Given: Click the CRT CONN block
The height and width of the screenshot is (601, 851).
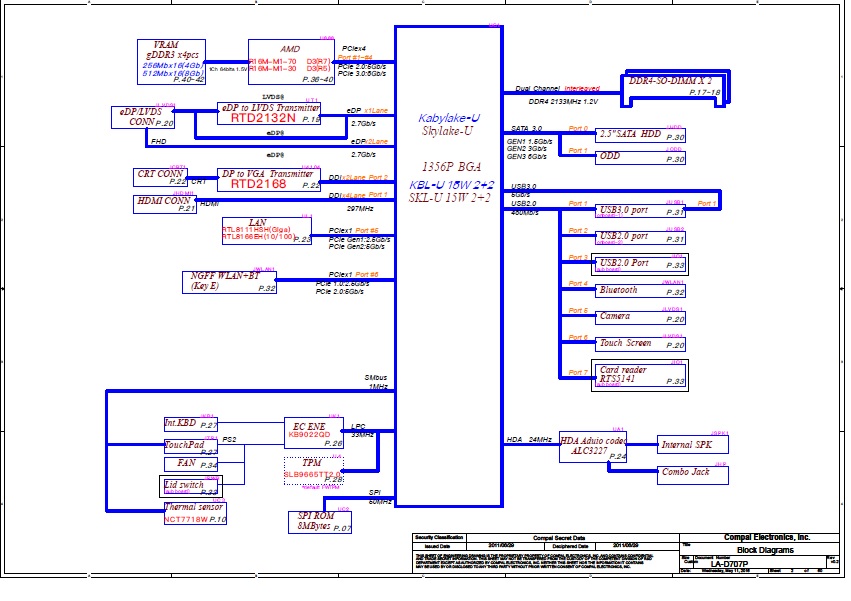Looking at the screenshot, I should pos(160,177).
